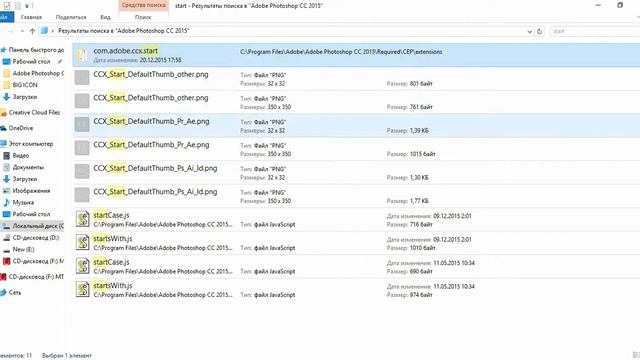This screenshot has width=640, height=360.
Task: Select Рабочий стол under Этот компьютер
Action: point(31,214)
